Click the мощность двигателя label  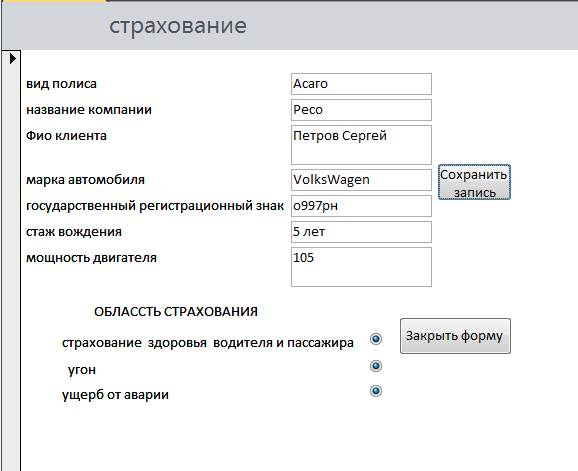coord(91,258)
